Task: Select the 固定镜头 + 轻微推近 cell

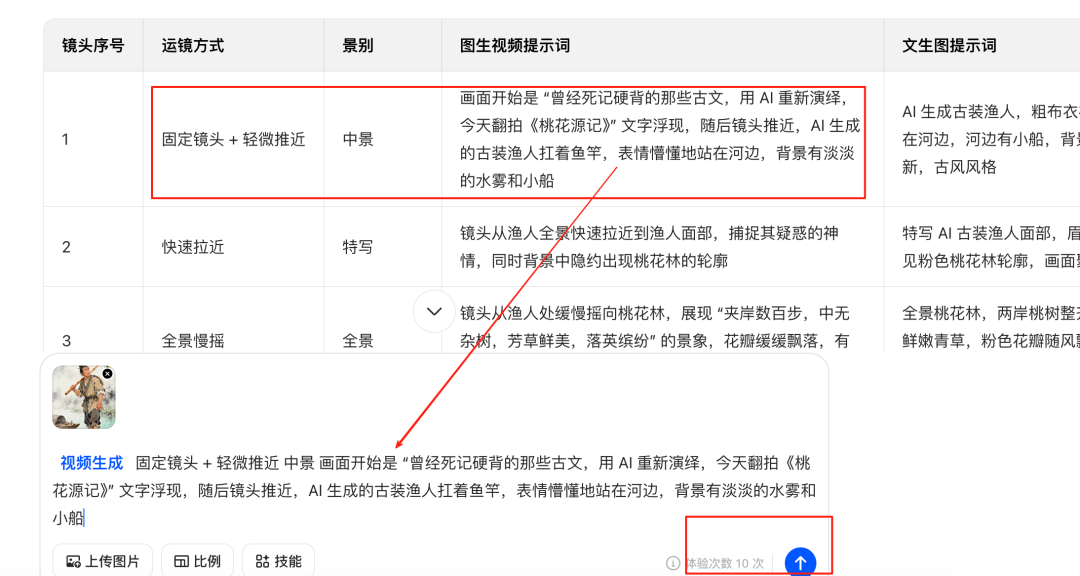Action: 234,140
